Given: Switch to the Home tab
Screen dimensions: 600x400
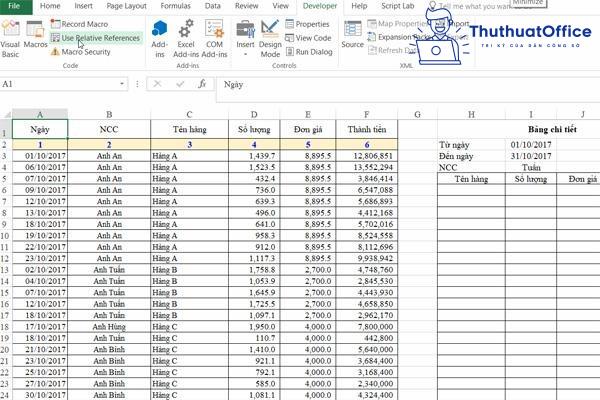Looking at the screenshot, I should [x=50, y=6].
